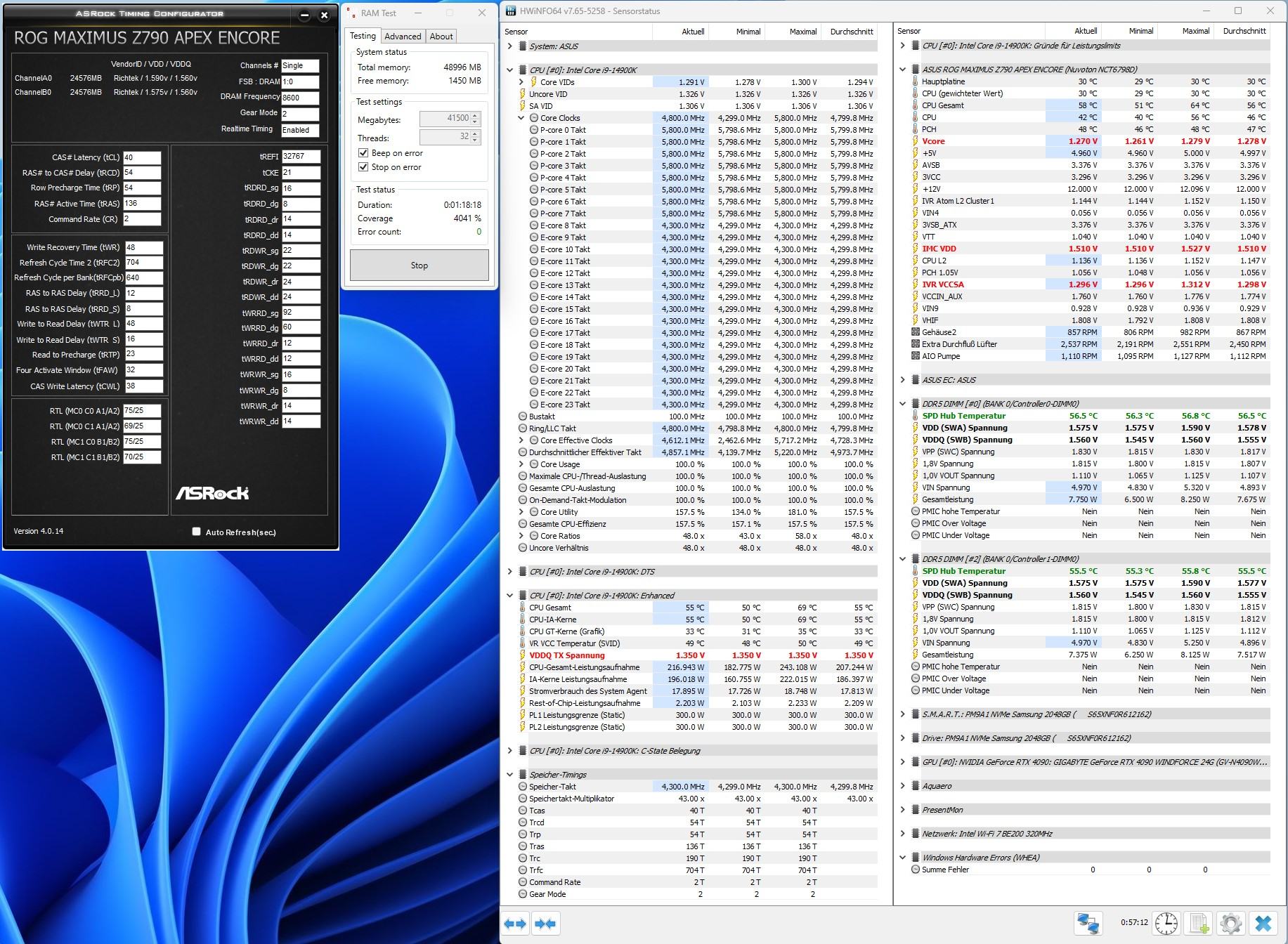Click the RAM Test title bar icon

coord(351,13)
